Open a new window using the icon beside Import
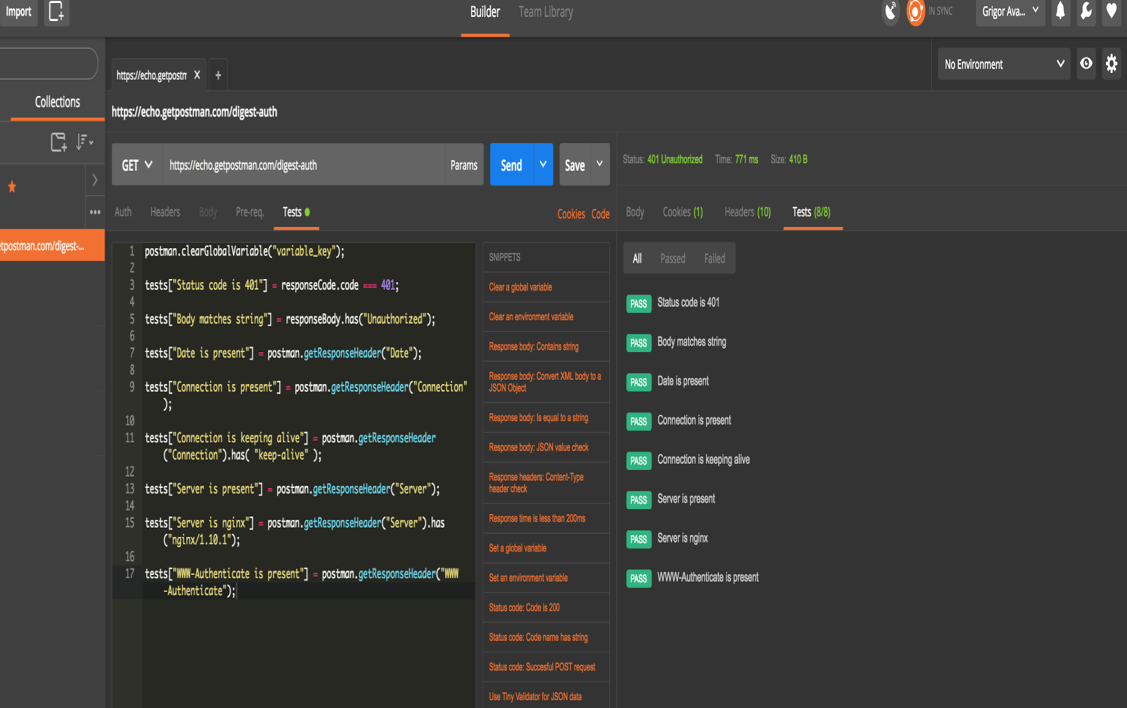This screenshot has width=1127, height=708. click(56, 12)
